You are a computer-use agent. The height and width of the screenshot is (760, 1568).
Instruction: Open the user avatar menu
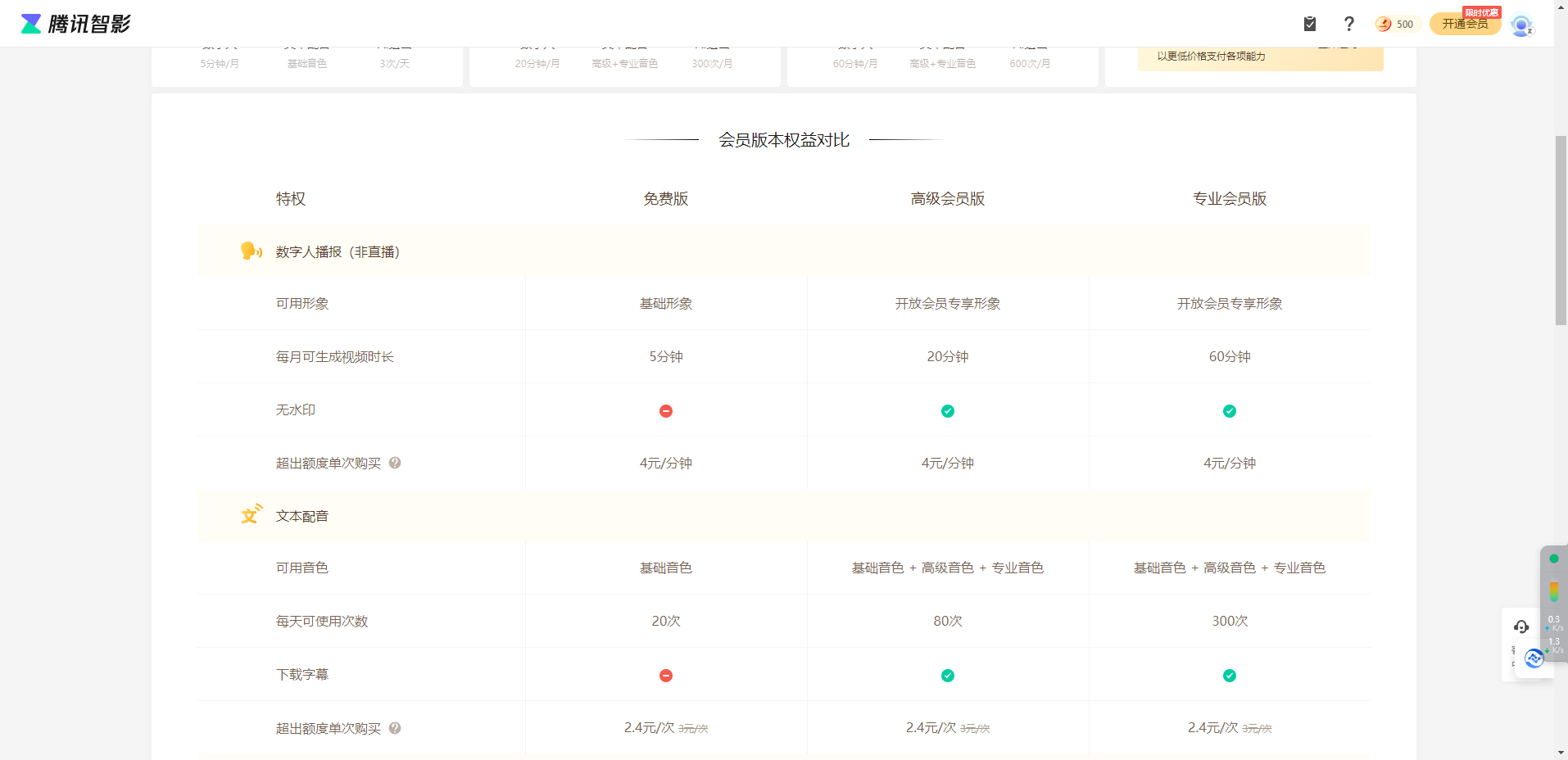click(x=1521, y=25)
